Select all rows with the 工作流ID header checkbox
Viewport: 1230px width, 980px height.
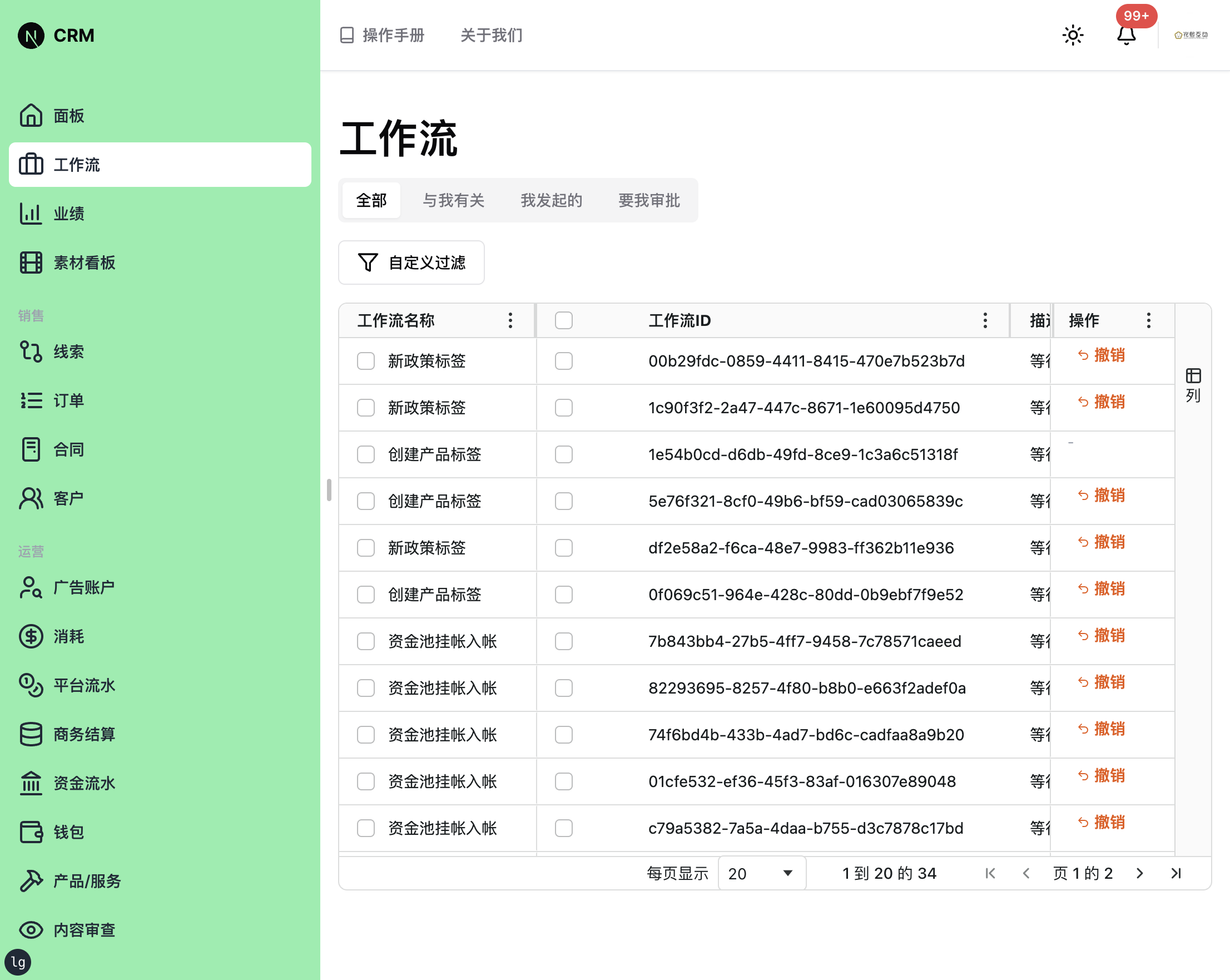563,320
